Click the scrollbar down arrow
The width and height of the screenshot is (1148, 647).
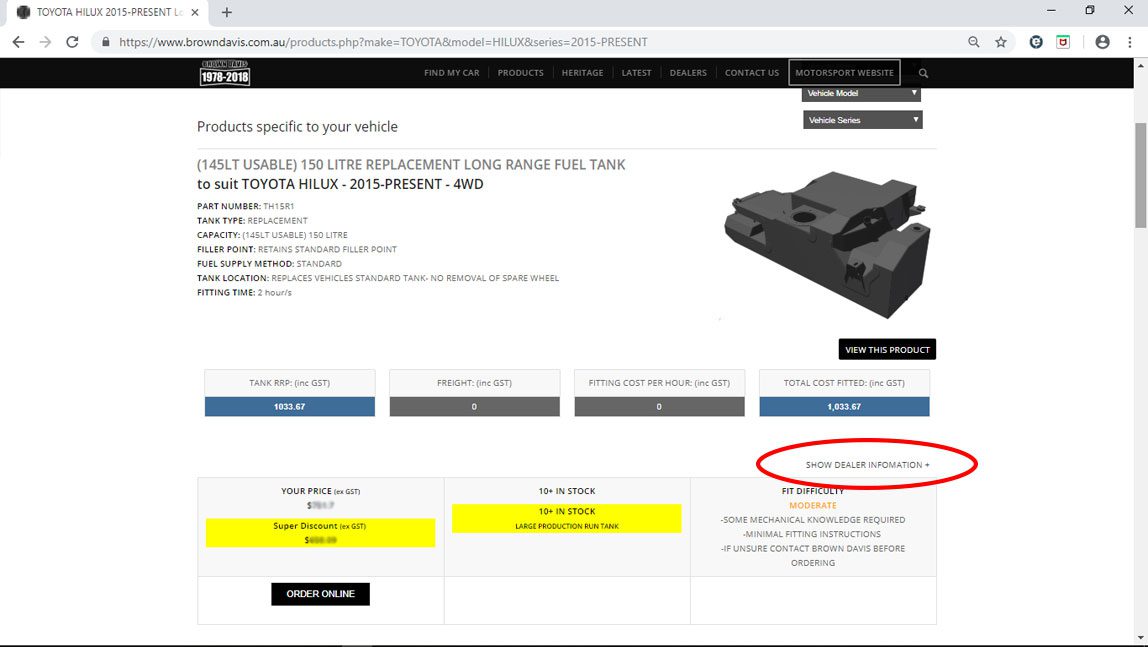tap(1140, 638)
